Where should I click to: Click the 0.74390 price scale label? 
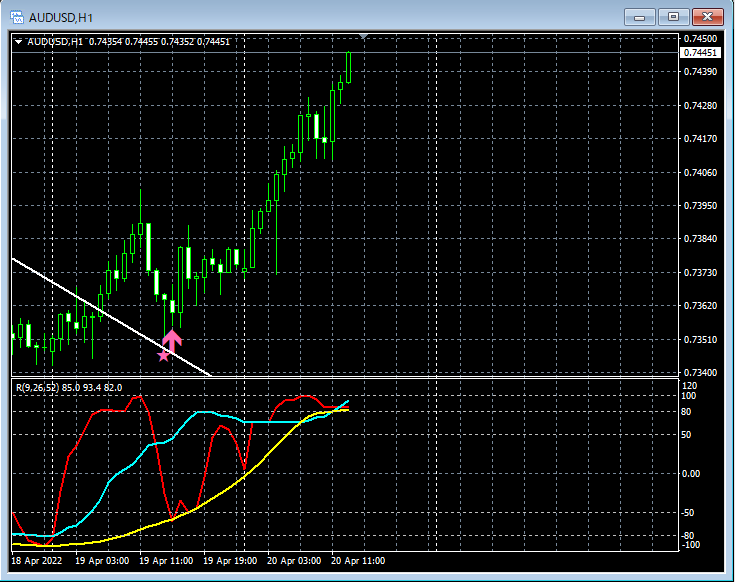click(x=700, y=72)
